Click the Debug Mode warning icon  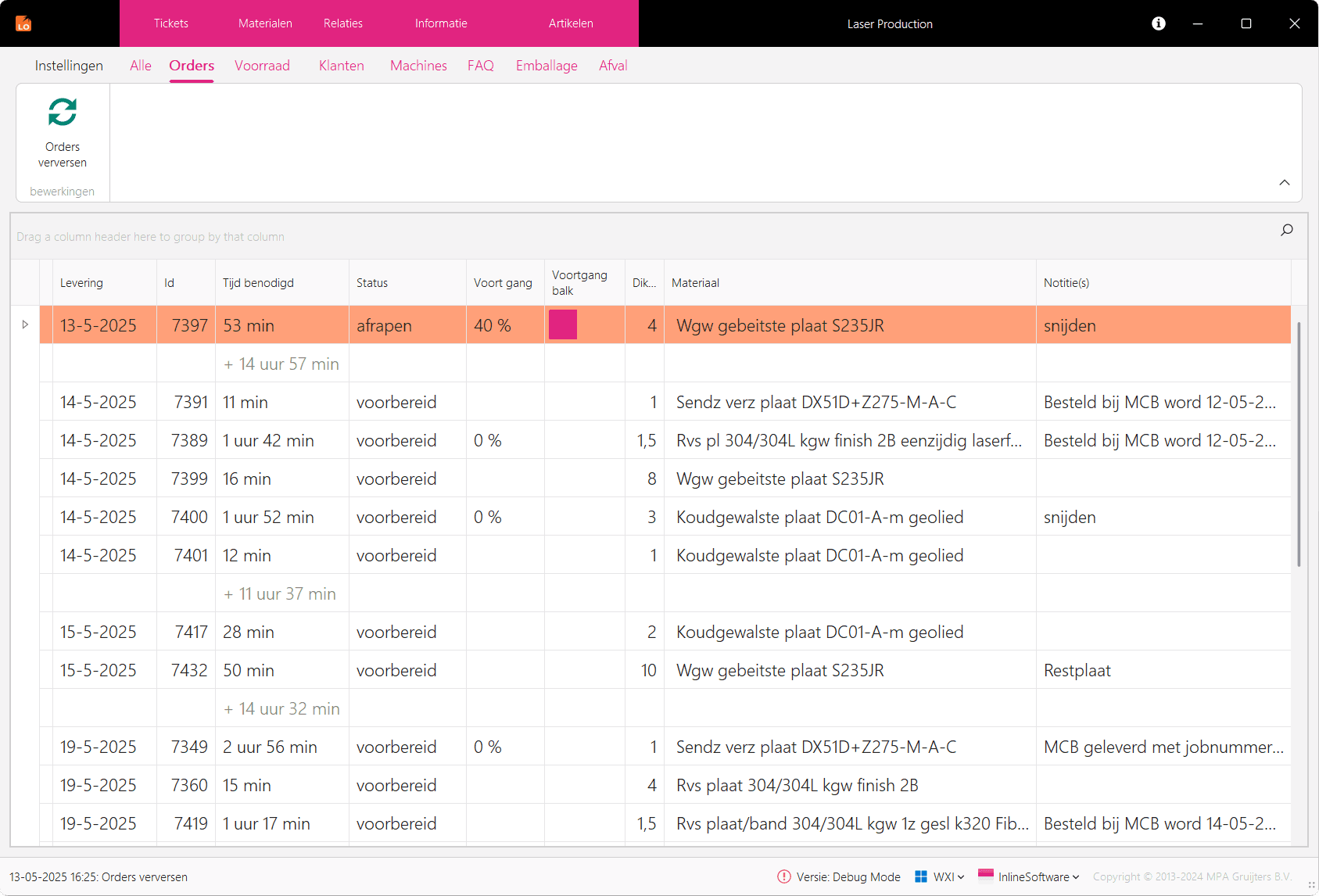tap(784, 876)
